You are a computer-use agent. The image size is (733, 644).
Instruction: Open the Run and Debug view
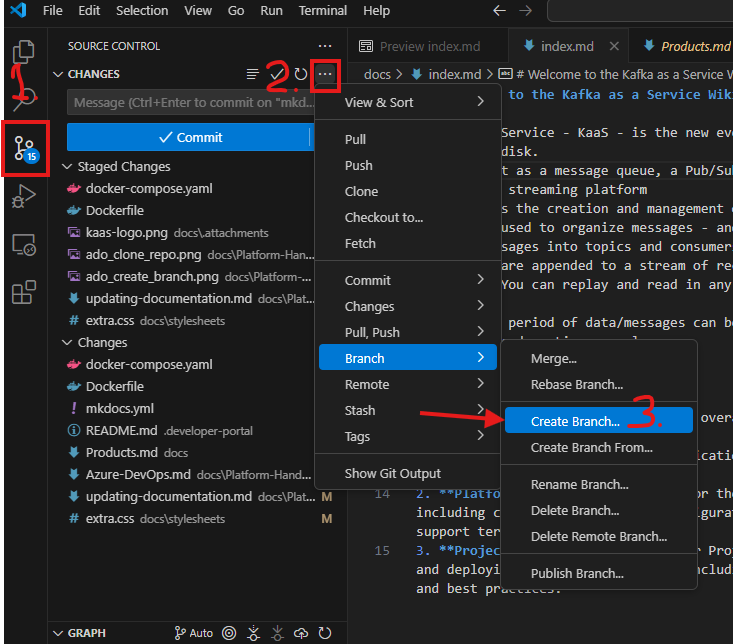(x=23, y=196)
